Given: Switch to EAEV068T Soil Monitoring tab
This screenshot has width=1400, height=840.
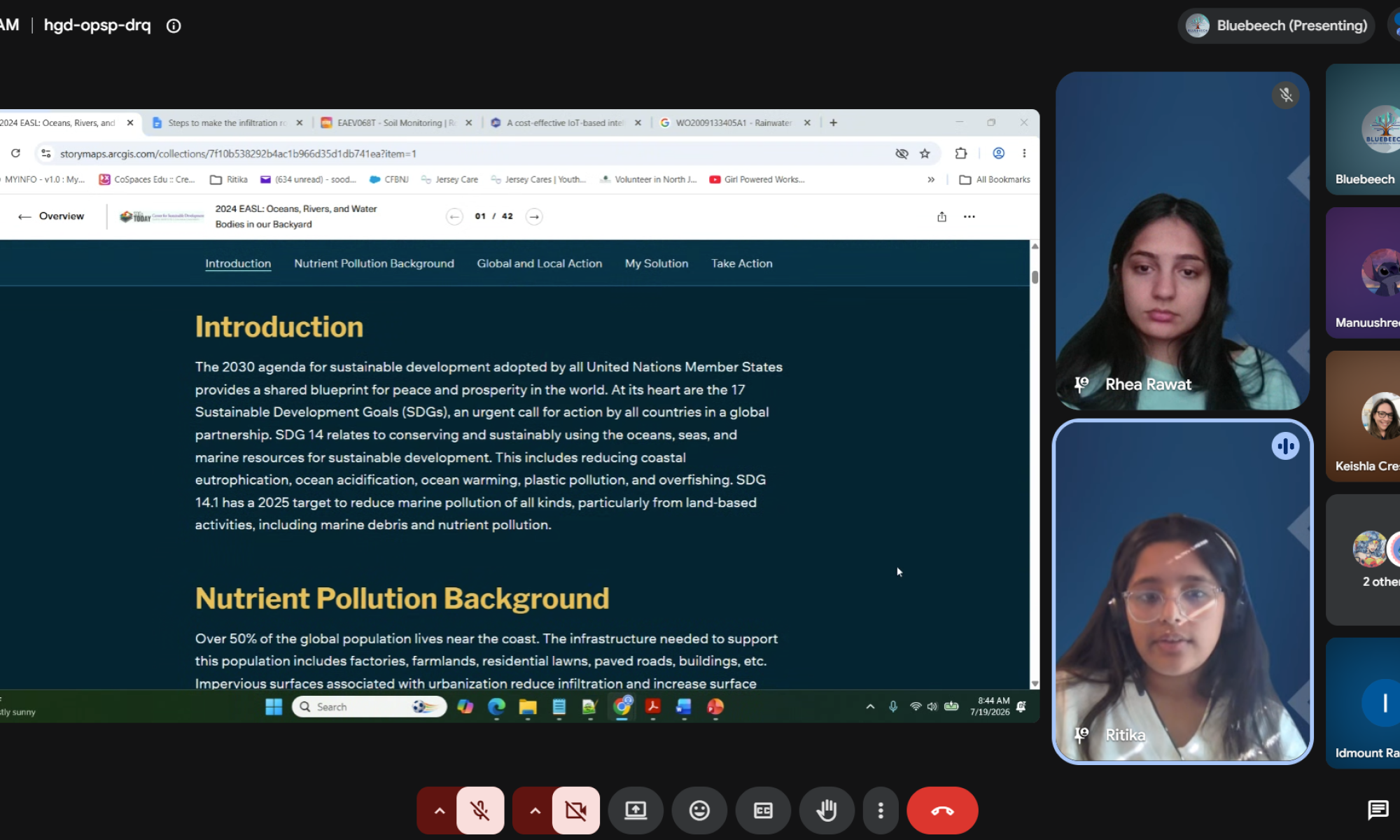Looking at the screenshot, I should [396, 122].
